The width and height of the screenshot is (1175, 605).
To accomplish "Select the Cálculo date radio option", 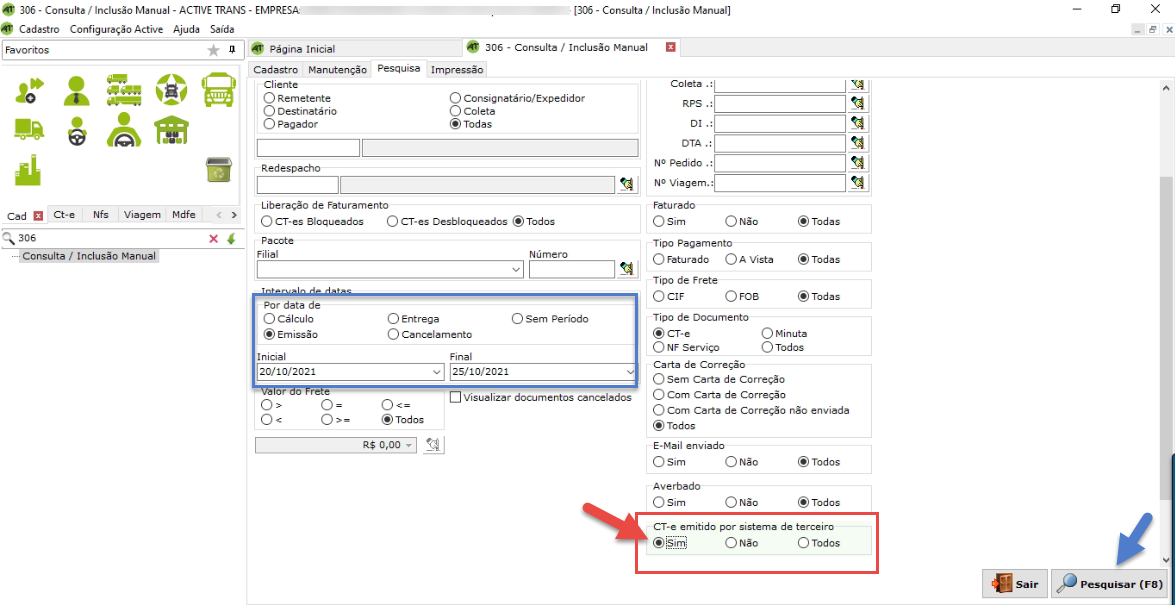I will point(269,319).
